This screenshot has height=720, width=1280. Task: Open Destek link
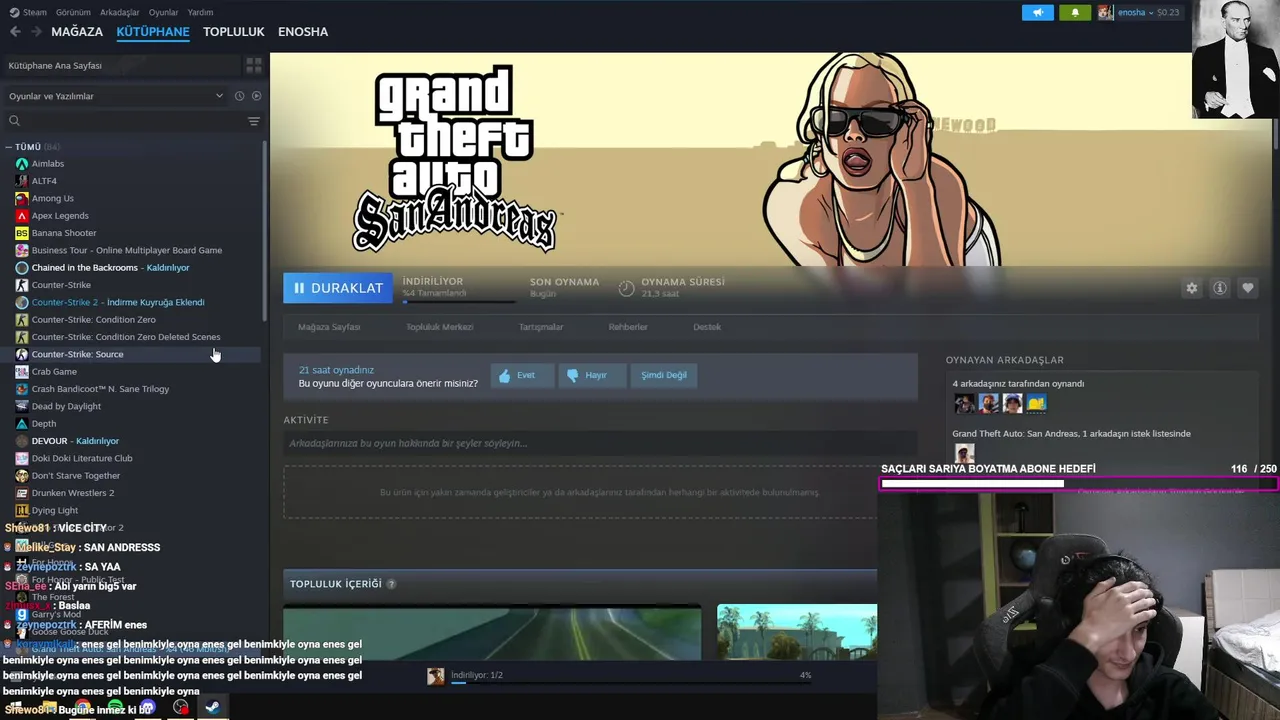(x=707, y=327)
